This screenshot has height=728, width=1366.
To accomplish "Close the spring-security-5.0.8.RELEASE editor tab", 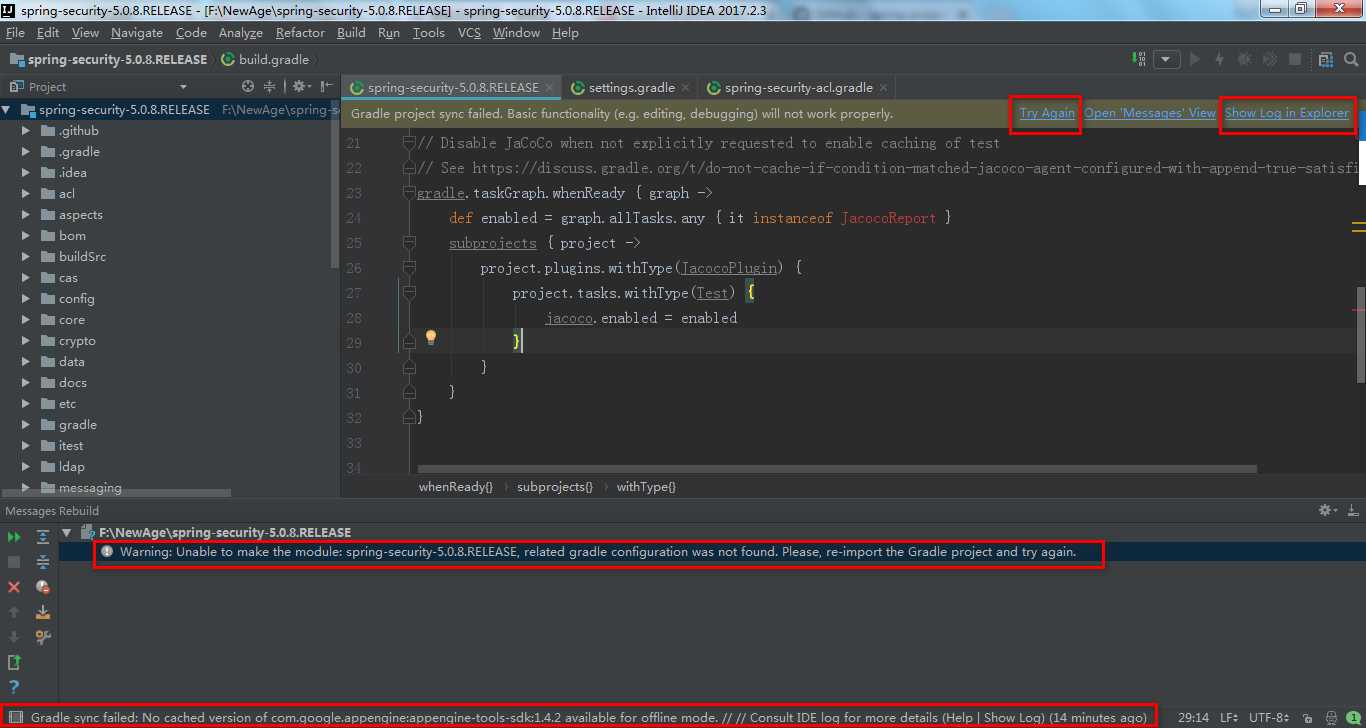I will point(550,88).
